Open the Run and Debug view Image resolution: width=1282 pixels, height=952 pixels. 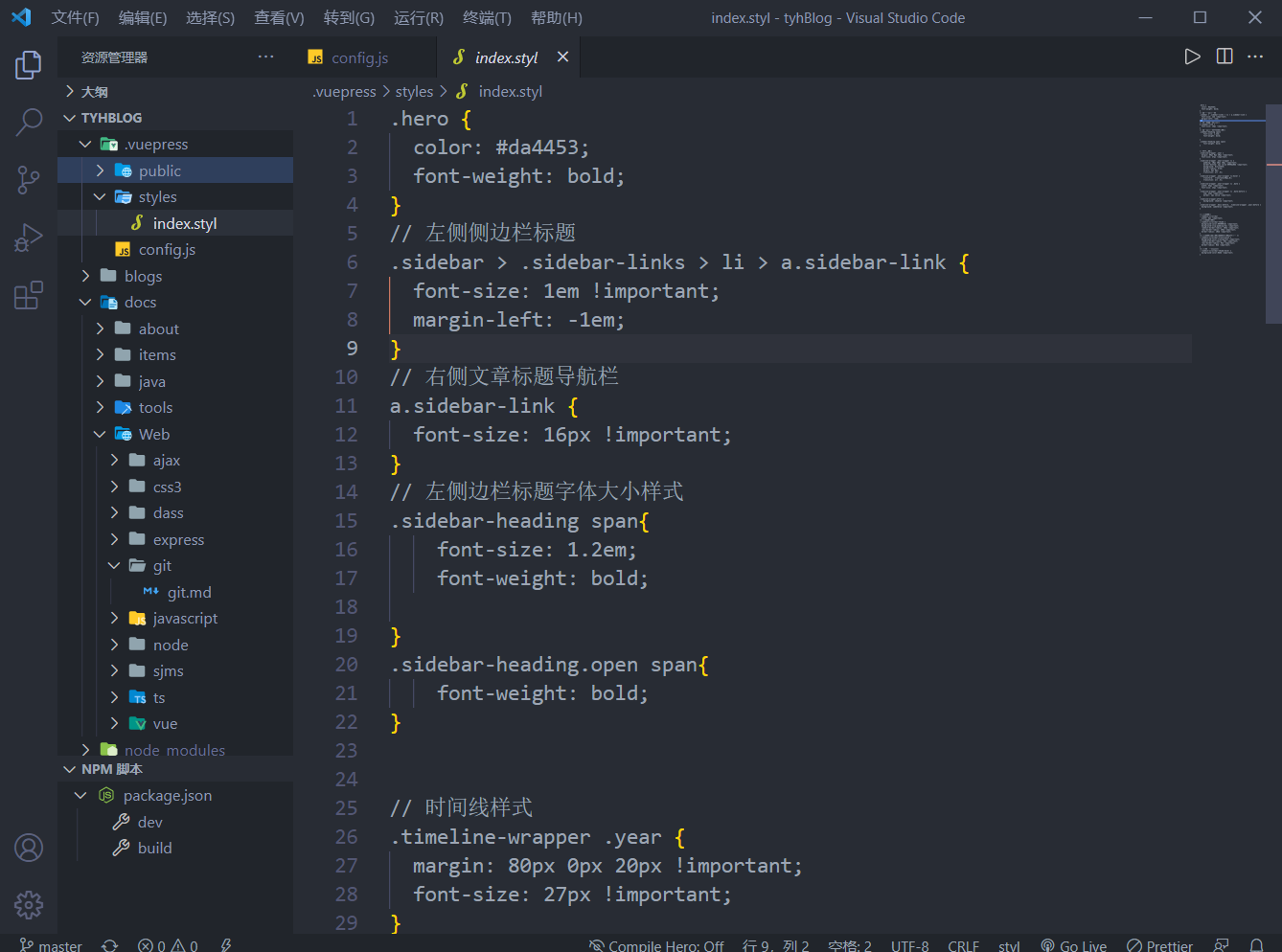(28, 236)
